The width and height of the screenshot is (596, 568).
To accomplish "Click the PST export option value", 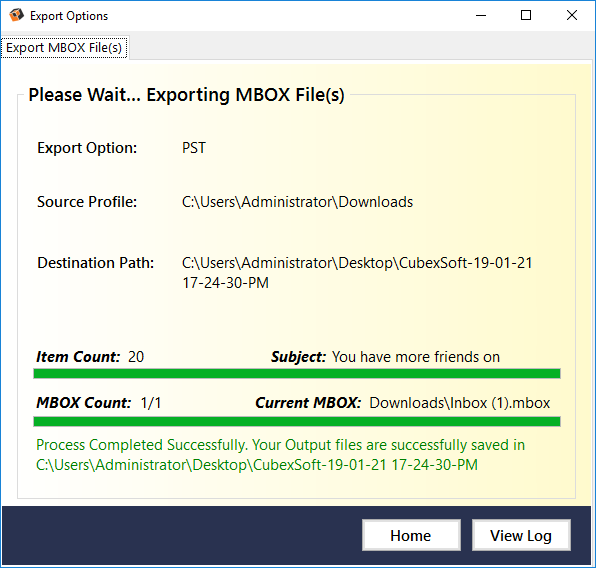I will point(194,148).
